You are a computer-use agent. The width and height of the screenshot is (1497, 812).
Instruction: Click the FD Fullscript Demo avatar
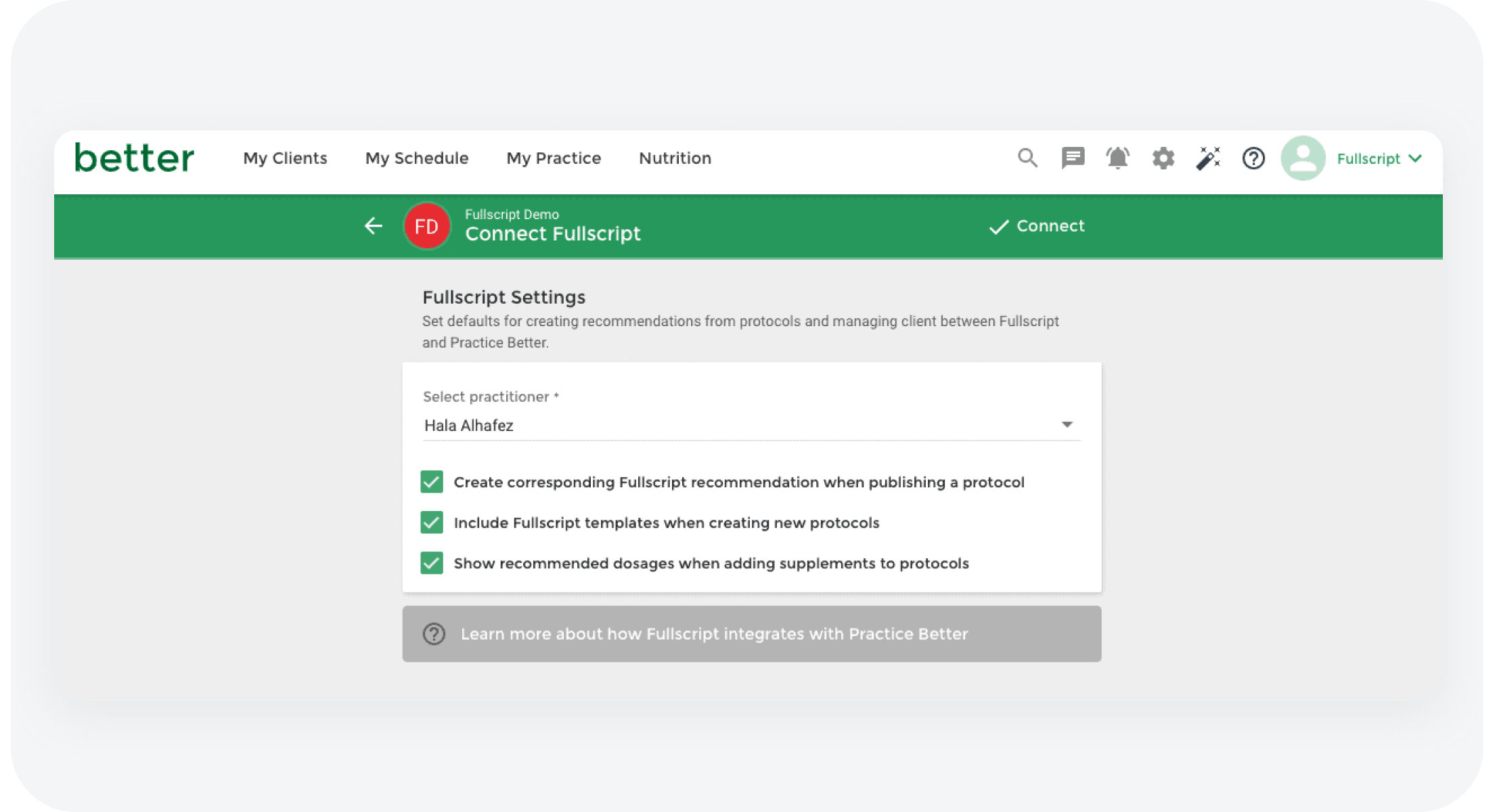(x=427, y=226)
